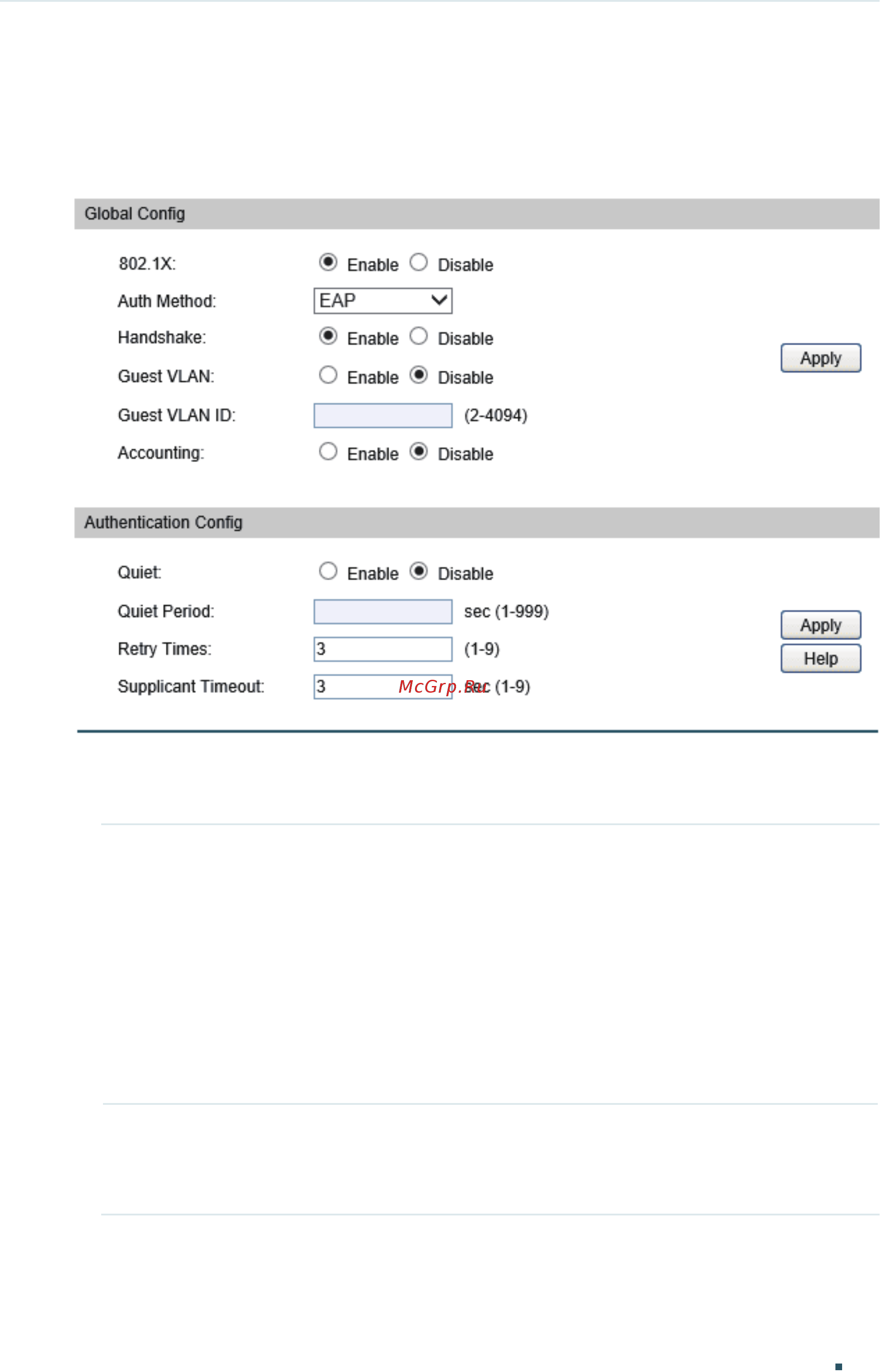Select Disable for 802.1X
Screen dimensions: 880x1372
tap(419, 262)
